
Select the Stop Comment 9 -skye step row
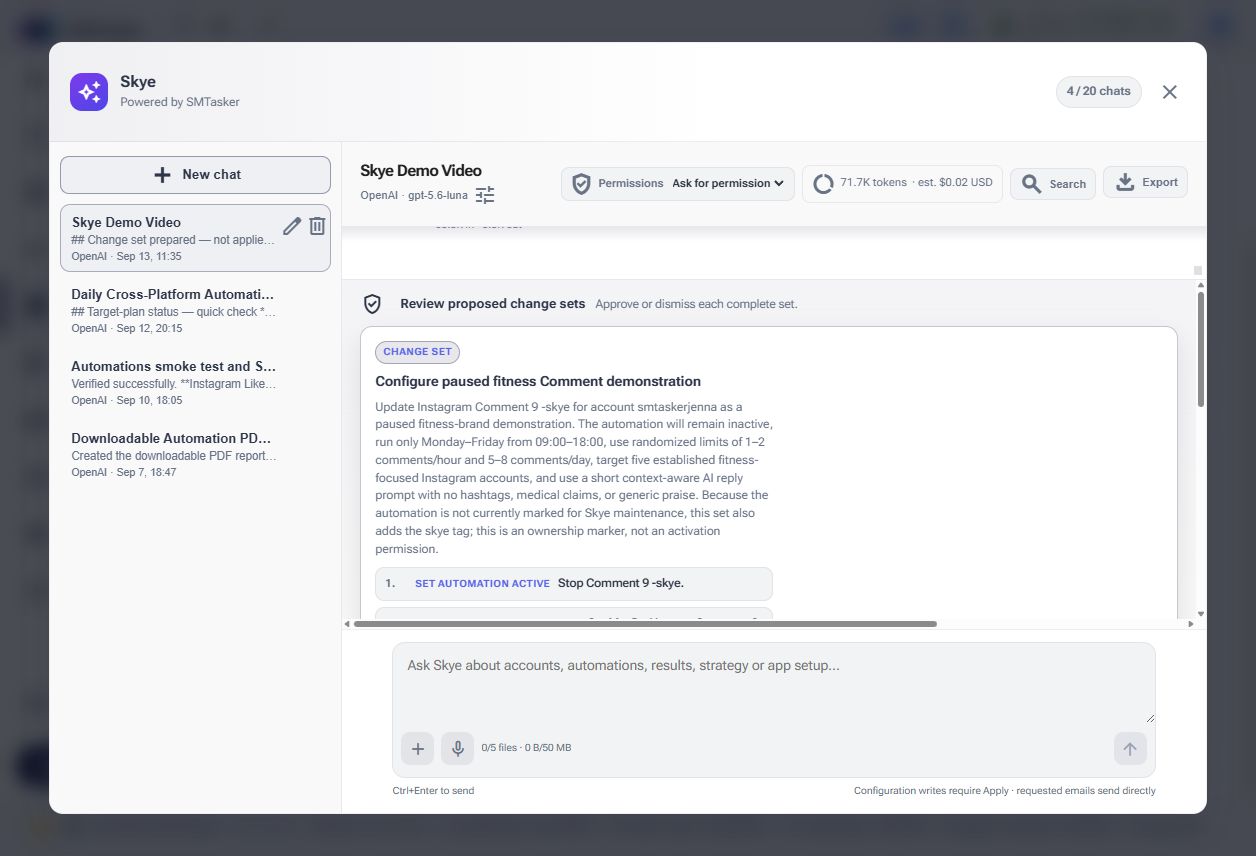click(x=573, y=583)
